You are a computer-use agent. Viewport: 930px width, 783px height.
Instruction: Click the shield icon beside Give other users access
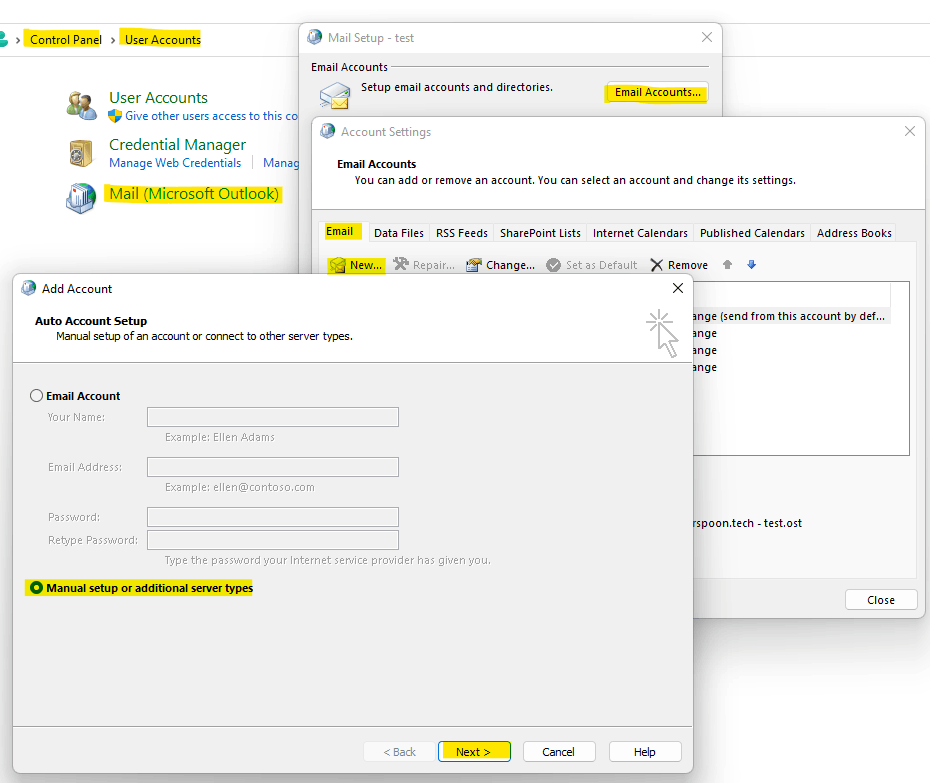pos(115,116)
